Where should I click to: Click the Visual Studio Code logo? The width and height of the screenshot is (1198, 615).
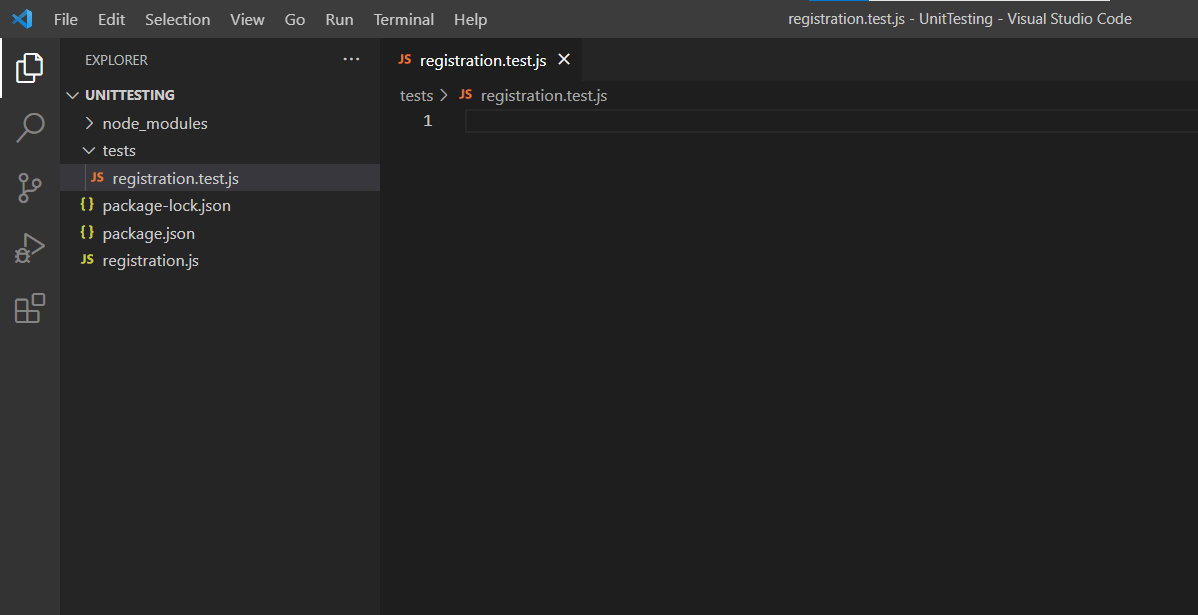click(x=21, y=18)
